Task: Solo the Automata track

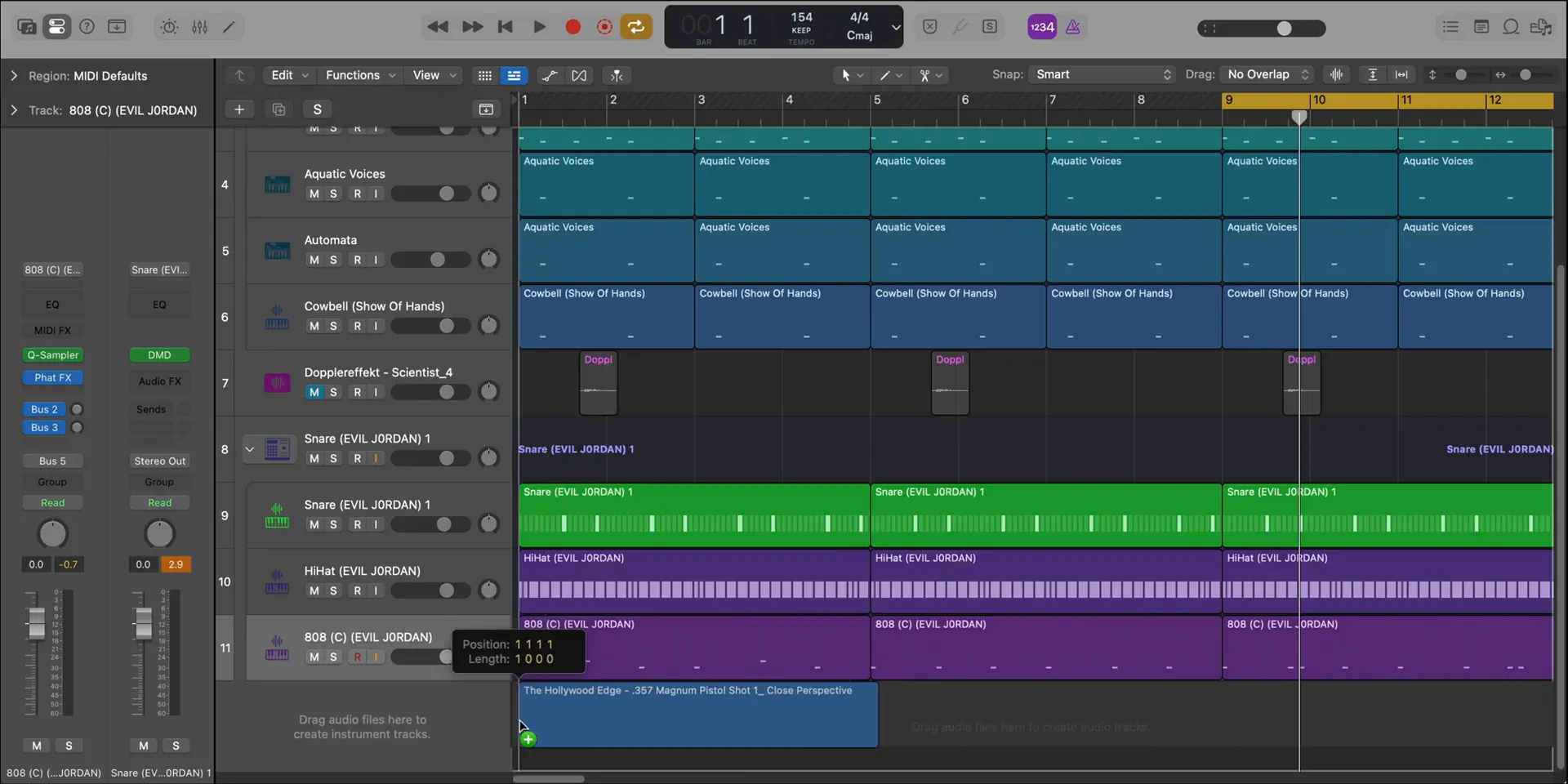Action: (x=333, y=260)
